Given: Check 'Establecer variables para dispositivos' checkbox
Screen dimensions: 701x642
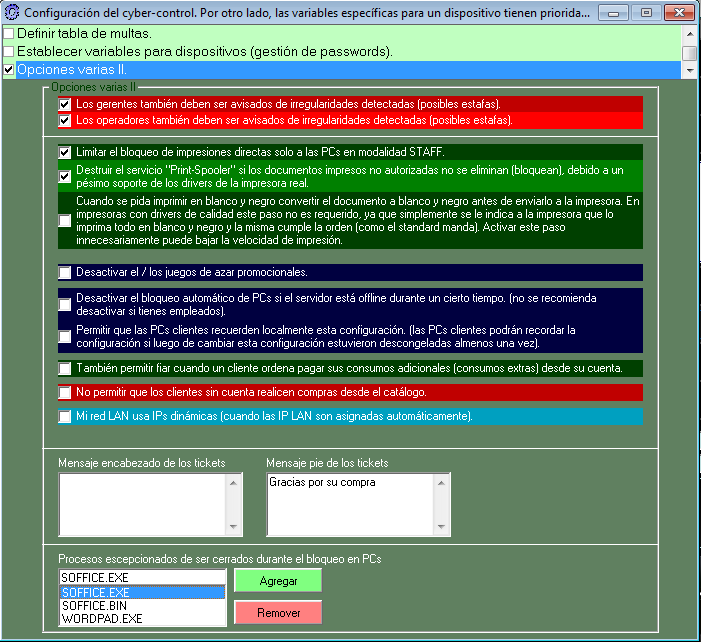Looking at the screenshot, I should (x=8, y=51).
